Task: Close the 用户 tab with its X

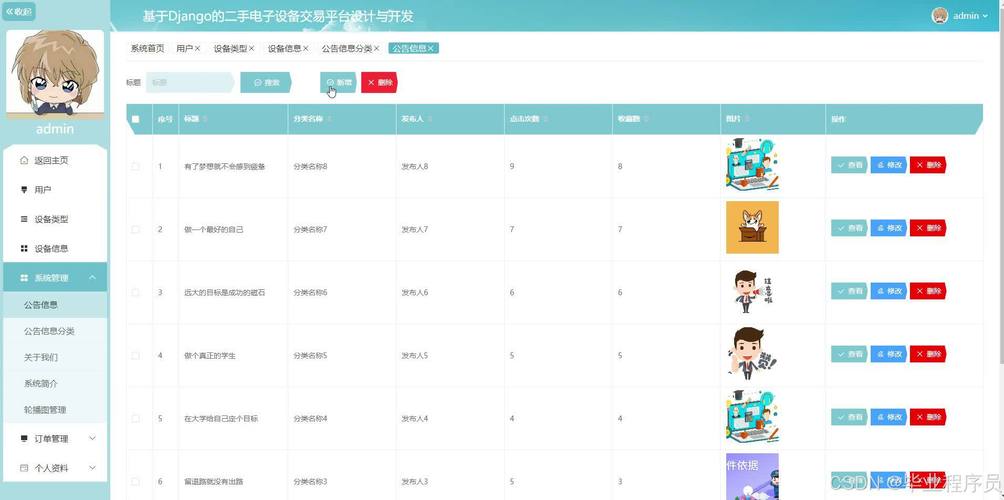Action: click(197, 48)
